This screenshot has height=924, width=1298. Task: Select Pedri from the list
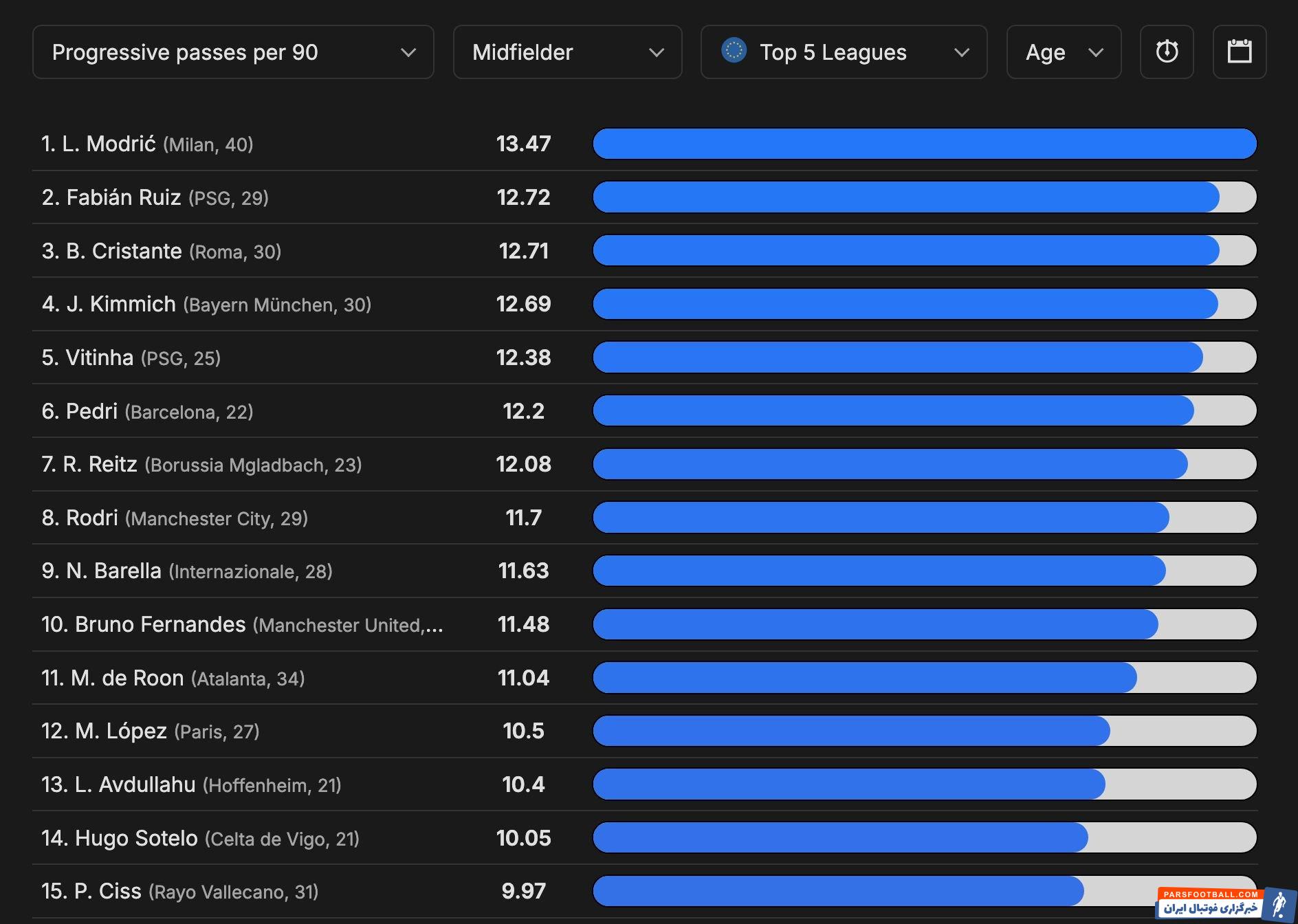(91, 411)
